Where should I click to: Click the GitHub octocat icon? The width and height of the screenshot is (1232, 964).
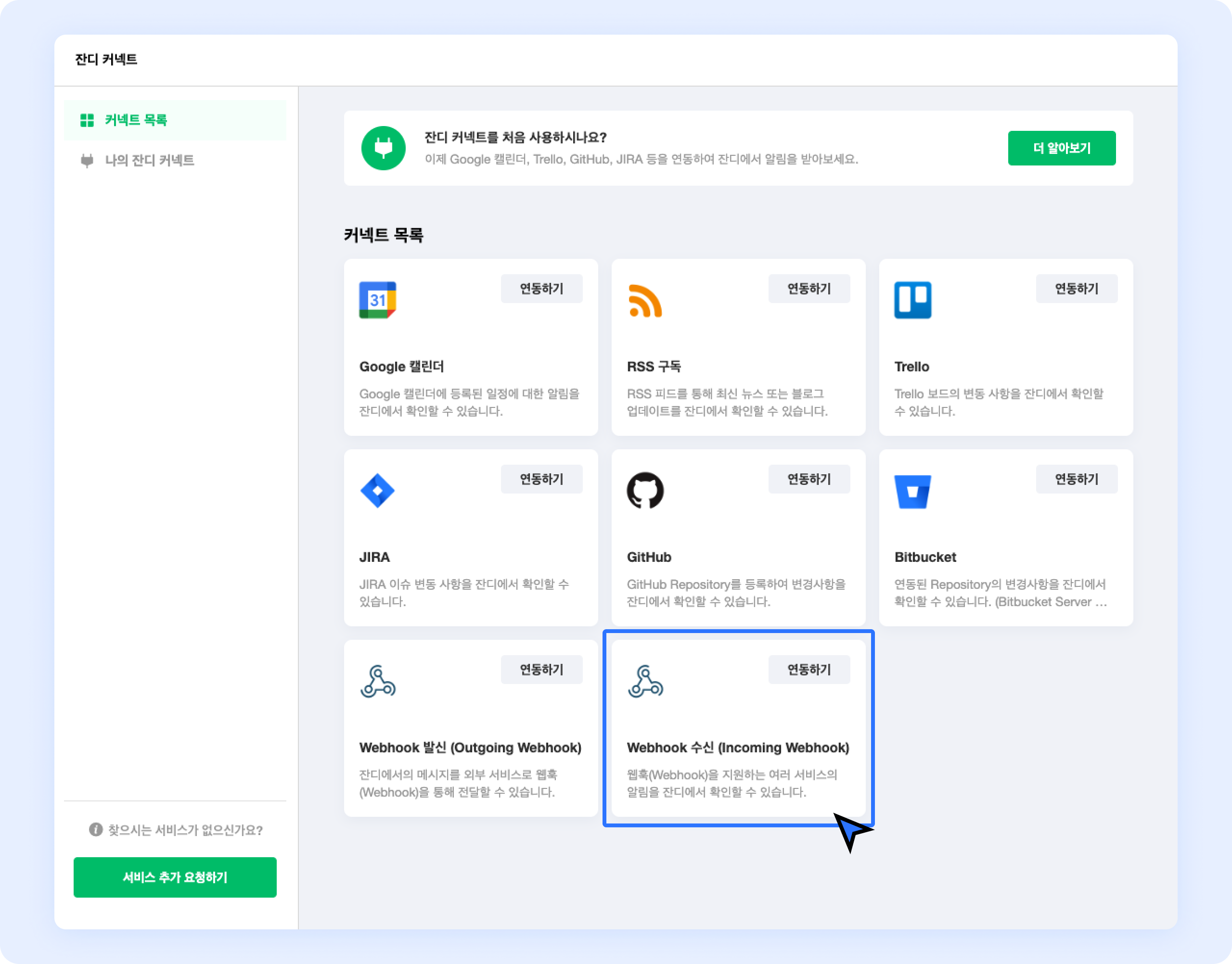point(645,491)
